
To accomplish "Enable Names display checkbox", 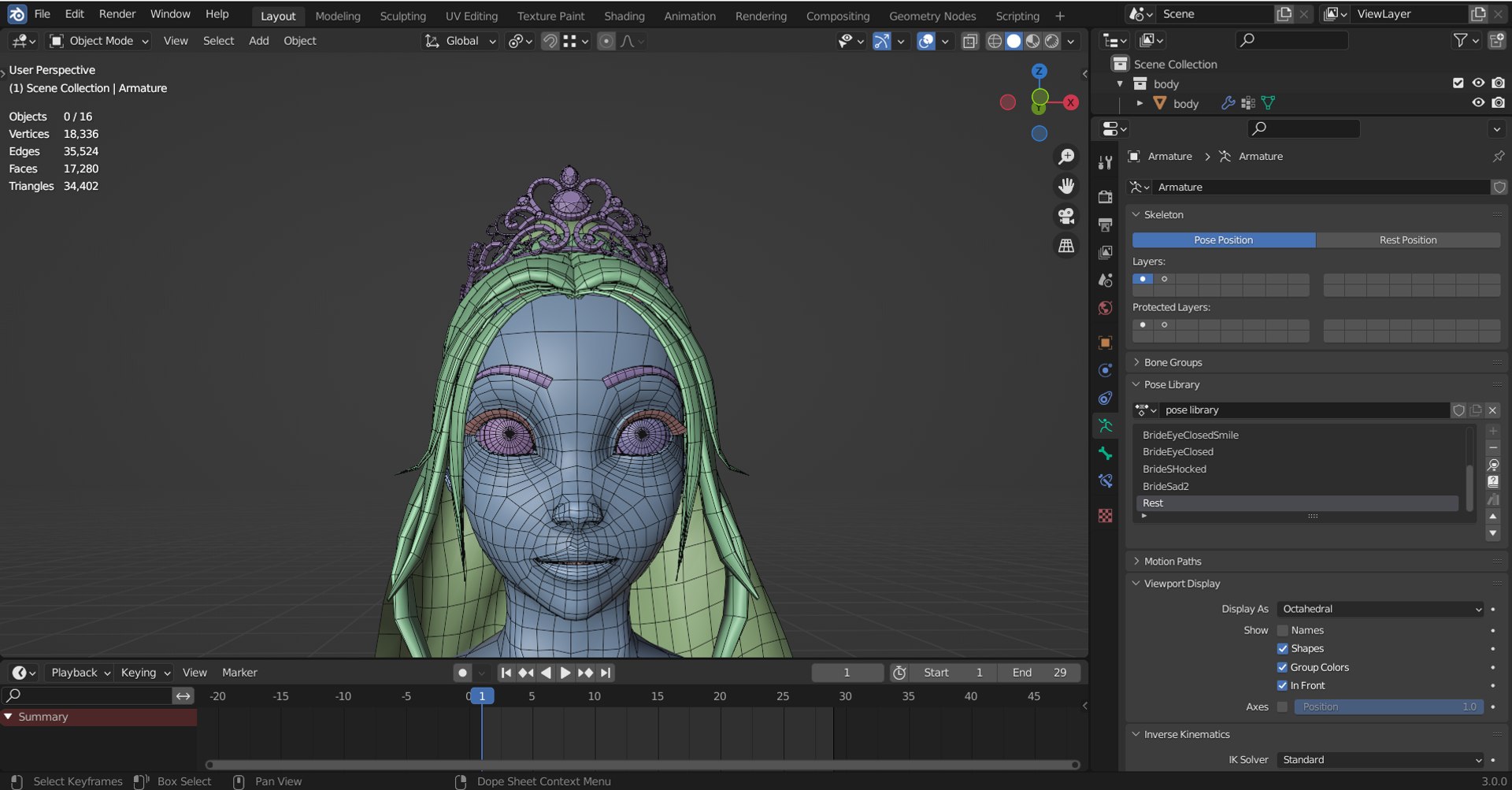I will (x=1282, y=630).
